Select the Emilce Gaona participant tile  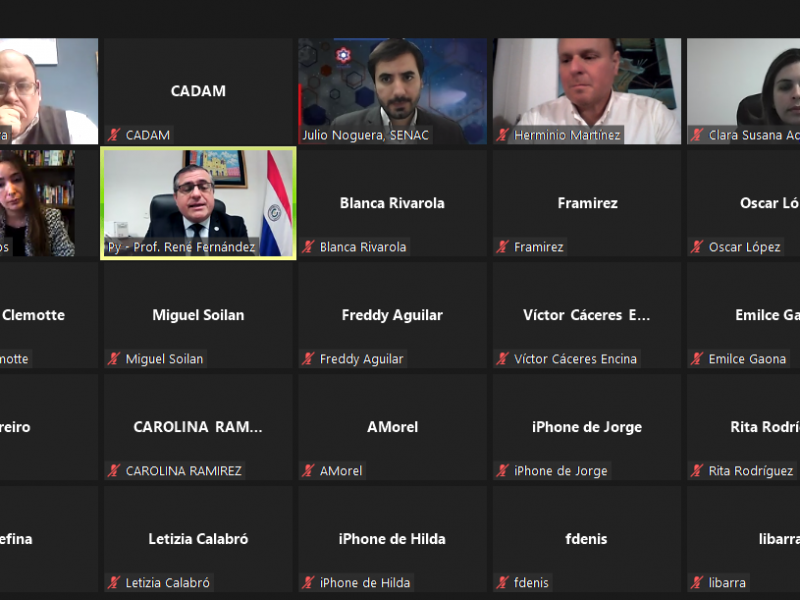pos(743,315)
